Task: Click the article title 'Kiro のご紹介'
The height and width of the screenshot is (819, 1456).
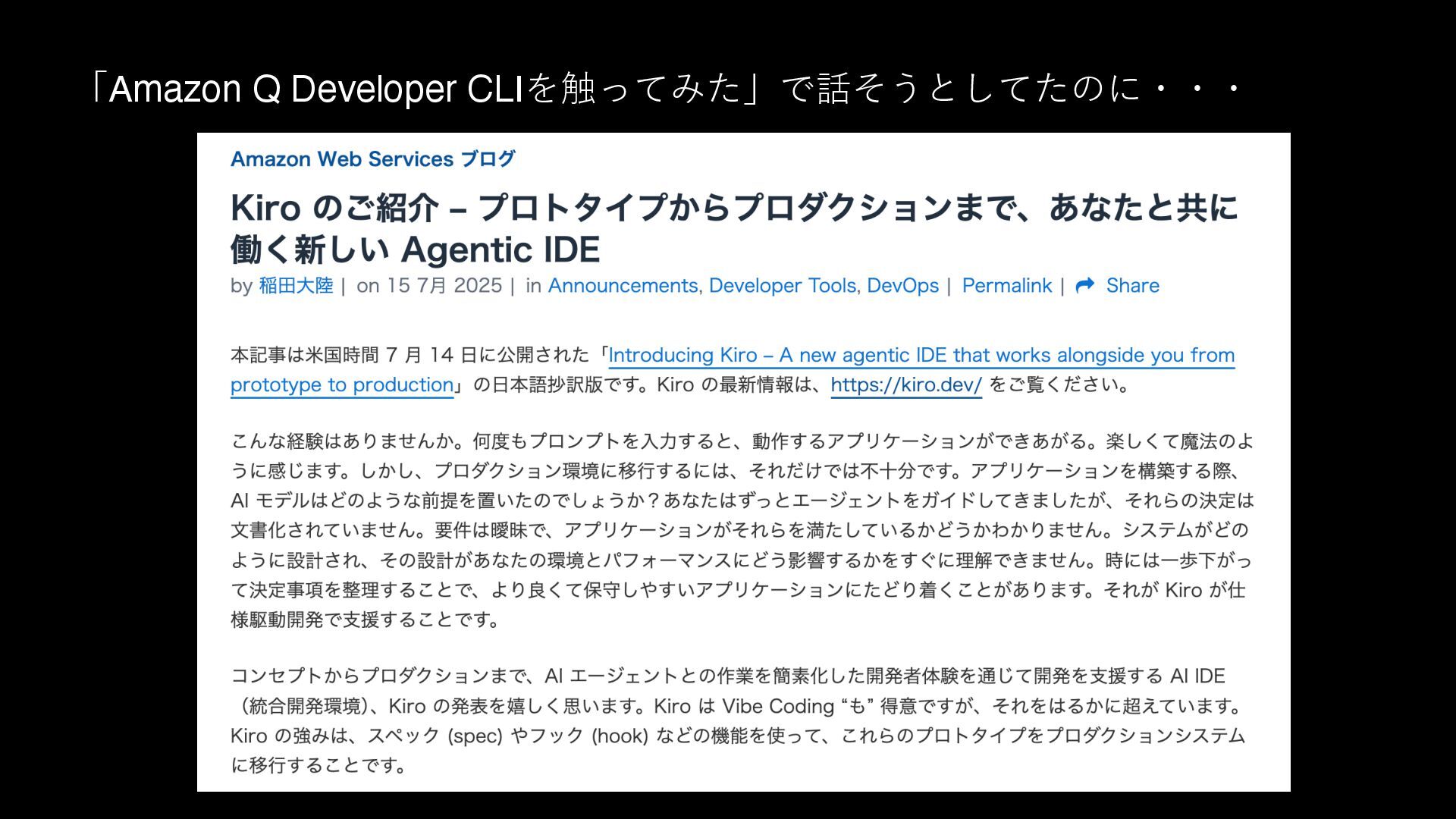Action: coord(734,228)
